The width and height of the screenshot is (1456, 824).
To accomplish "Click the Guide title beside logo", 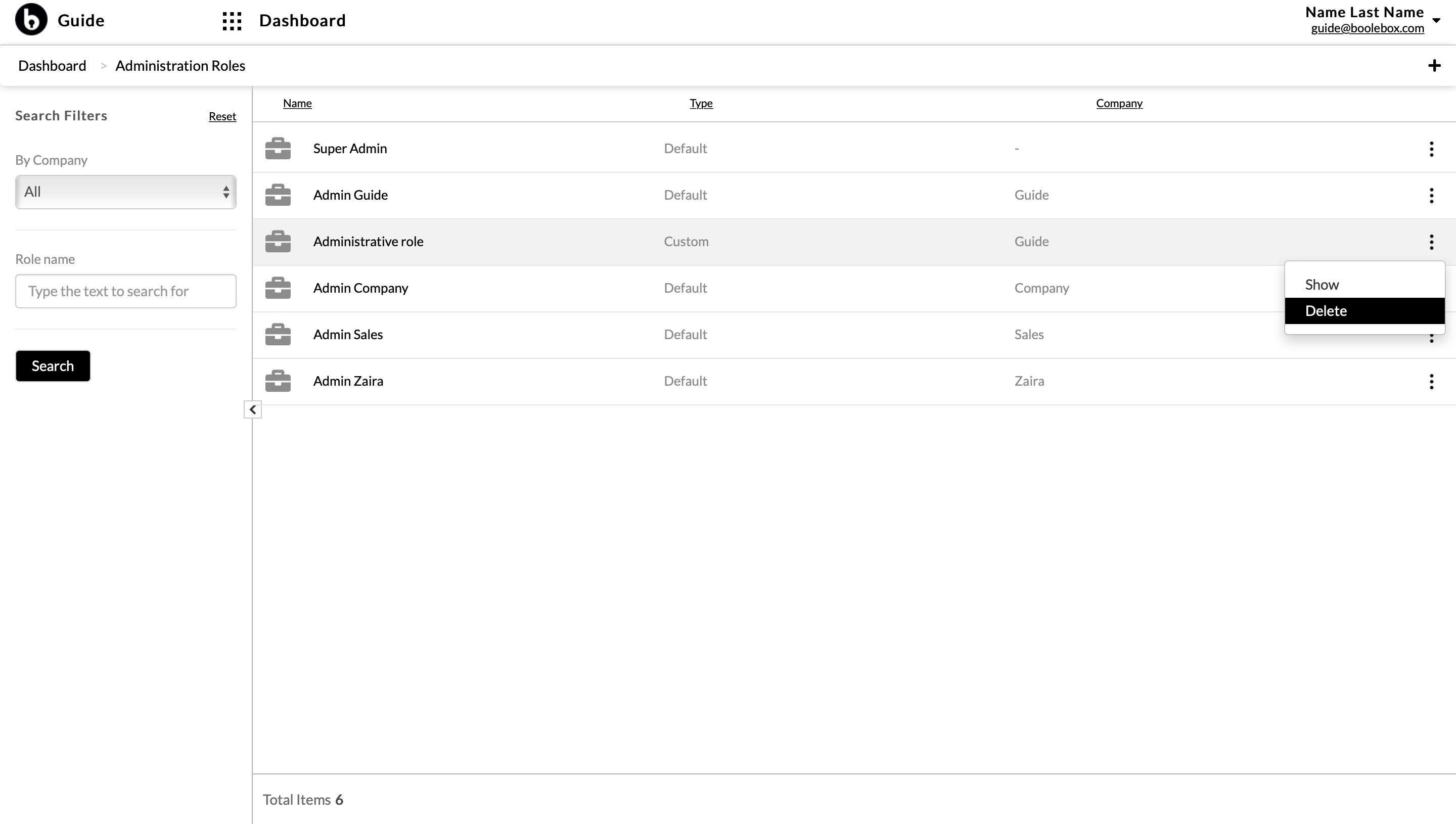I will (81, 20).
